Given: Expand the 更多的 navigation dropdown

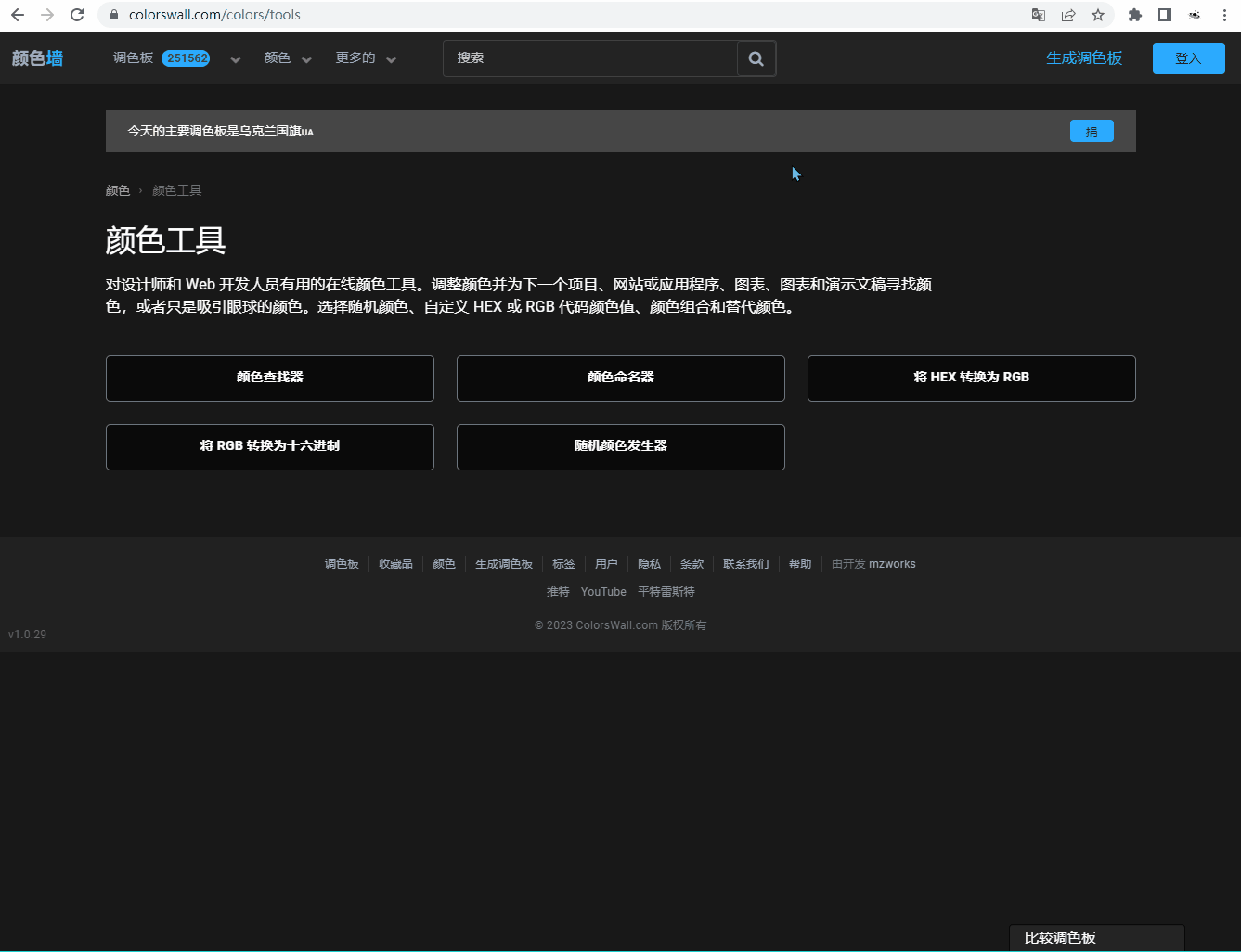Looking at the screenshot, I should click(366, 58).
